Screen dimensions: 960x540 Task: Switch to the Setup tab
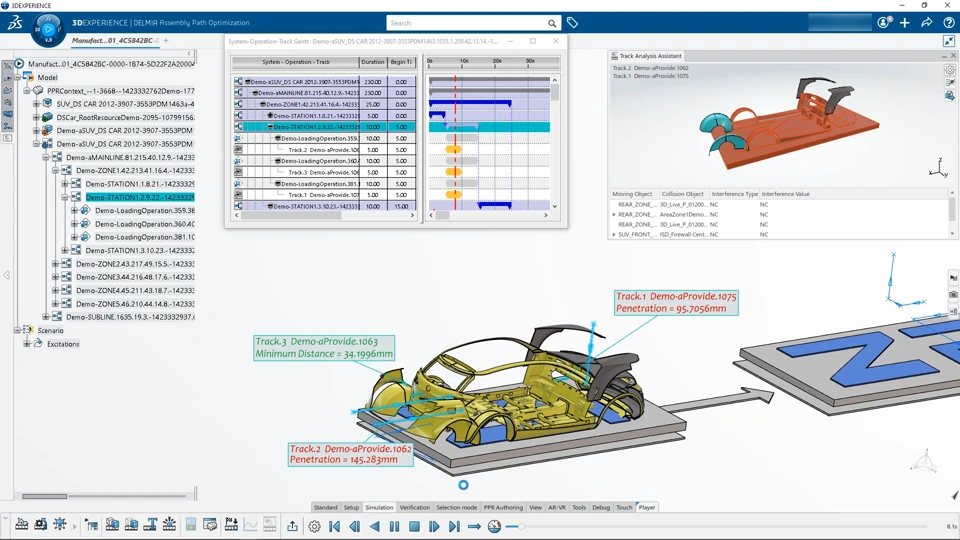(x=351, y=508)
